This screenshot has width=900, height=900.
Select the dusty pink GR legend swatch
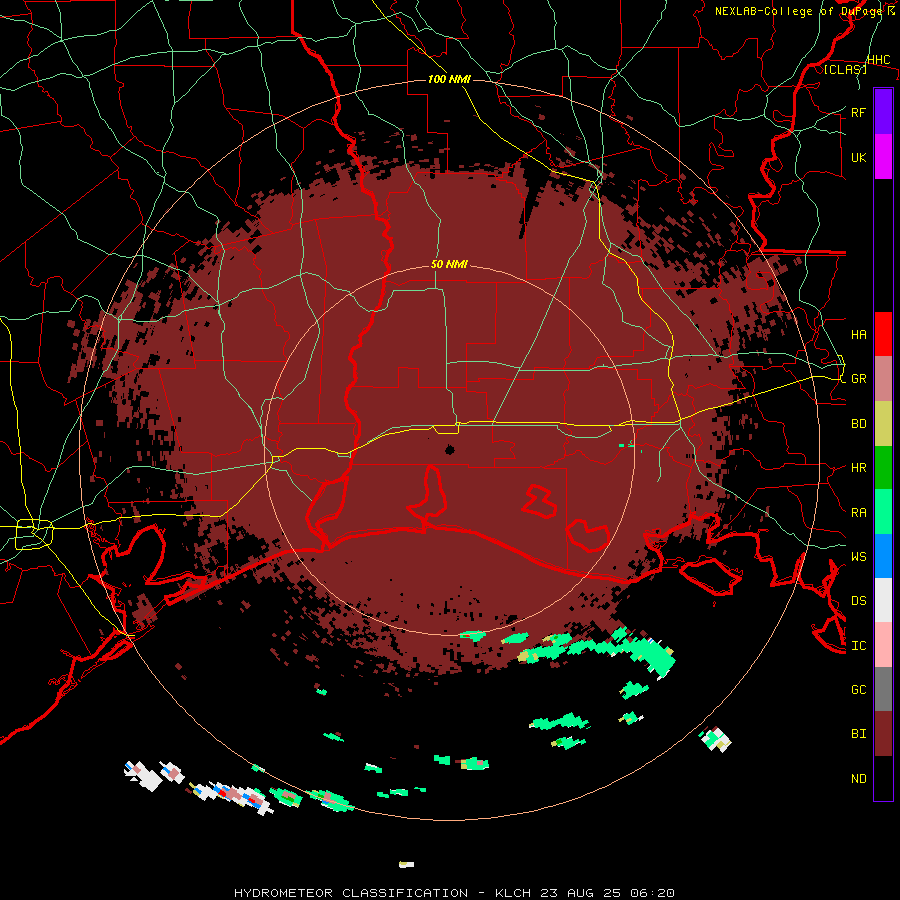(883, 379)
